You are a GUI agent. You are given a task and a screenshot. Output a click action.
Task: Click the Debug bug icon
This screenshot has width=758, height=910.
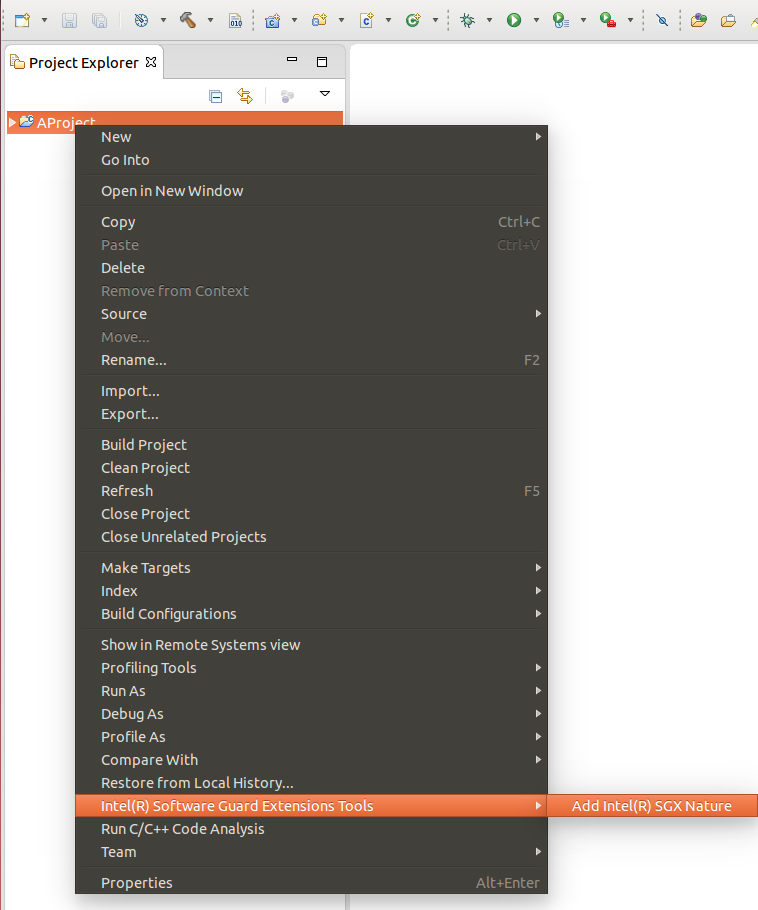coord(467,19)
